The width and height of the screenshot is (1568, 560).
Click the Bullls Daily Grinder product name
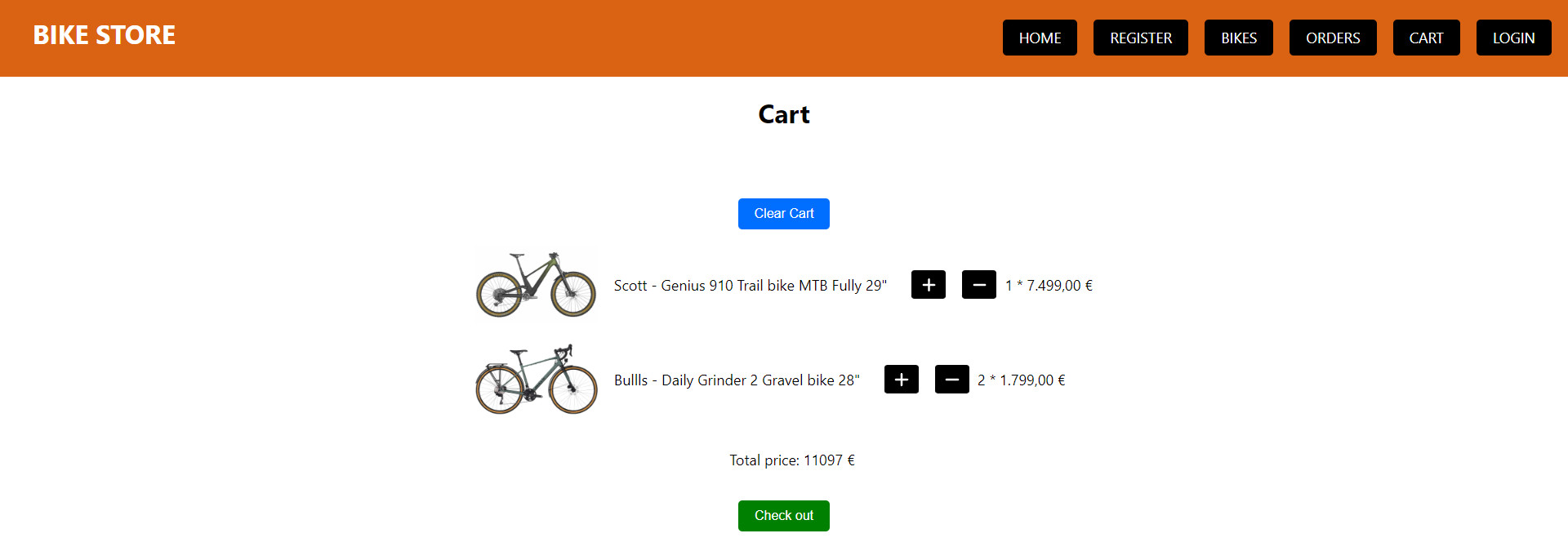coord(737,379)
